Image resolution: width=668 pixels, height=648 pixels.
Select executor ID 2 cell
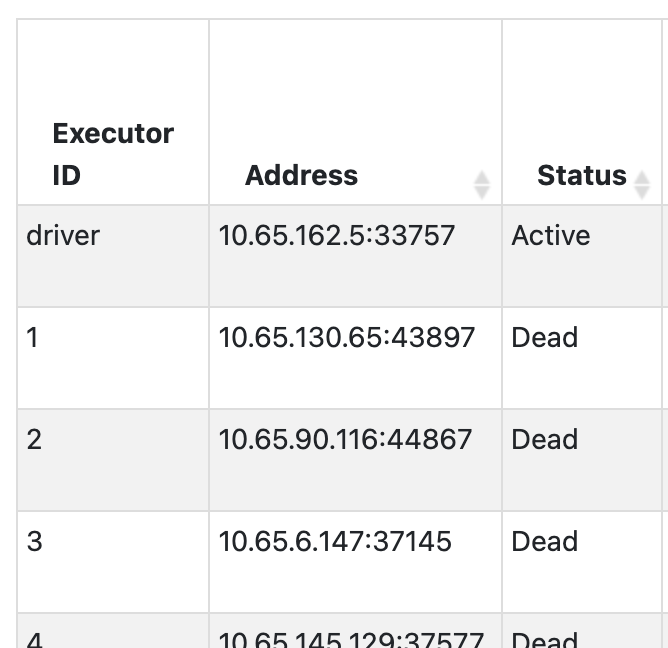[34, 440]
